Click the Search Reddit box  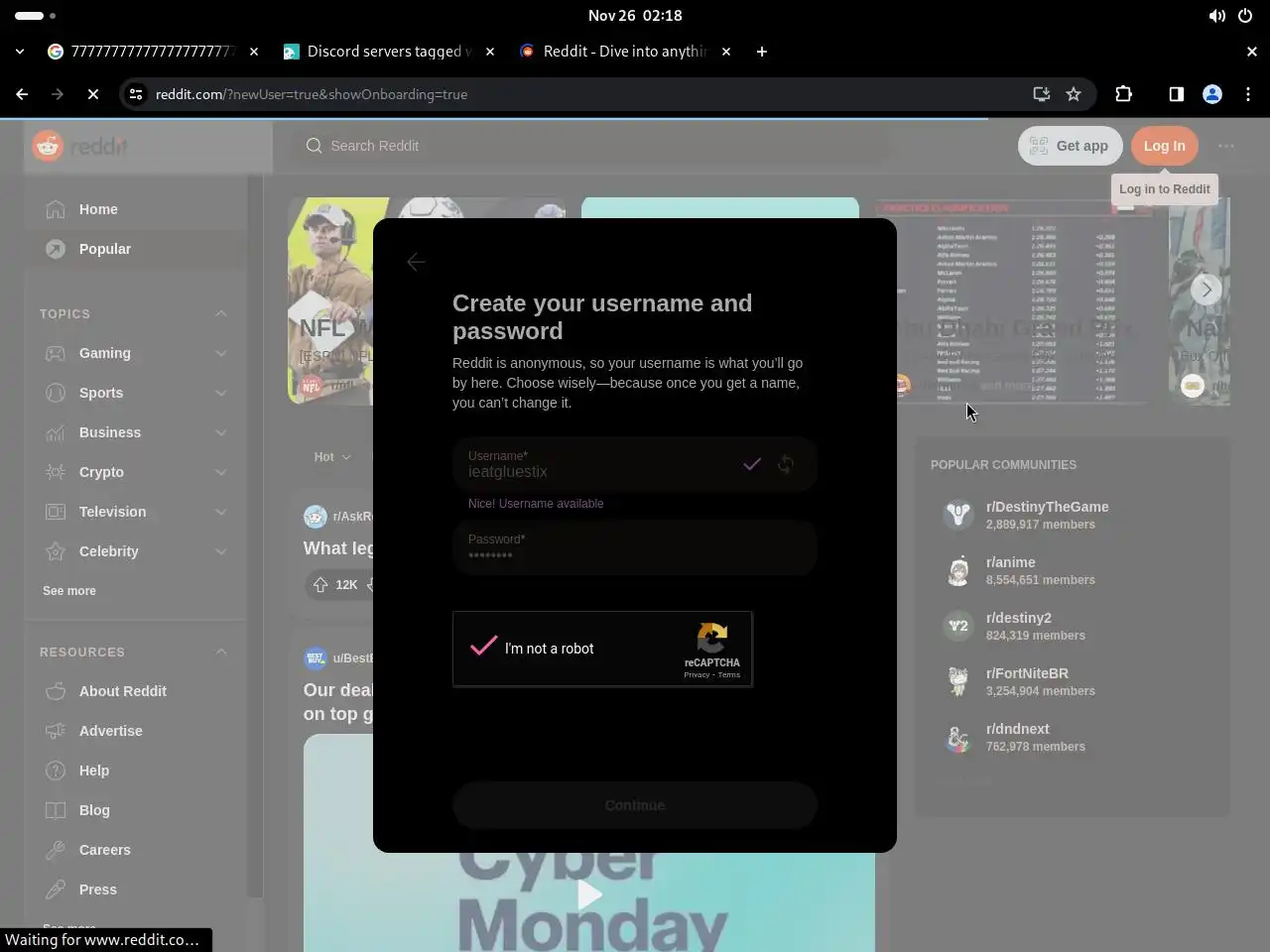590,146
